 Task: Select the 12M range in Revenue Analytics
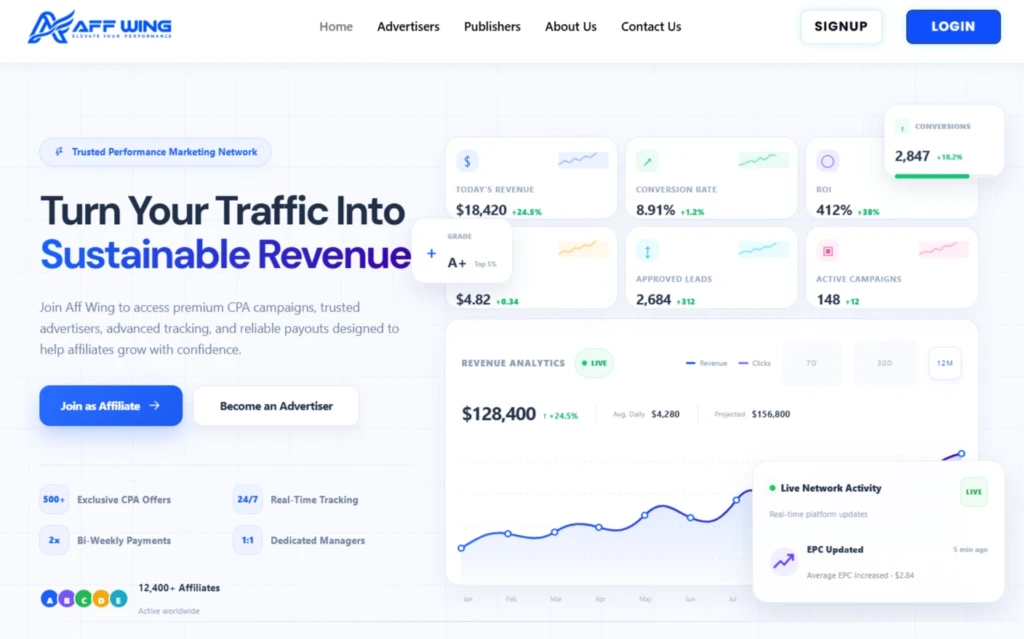pos(944,363)
